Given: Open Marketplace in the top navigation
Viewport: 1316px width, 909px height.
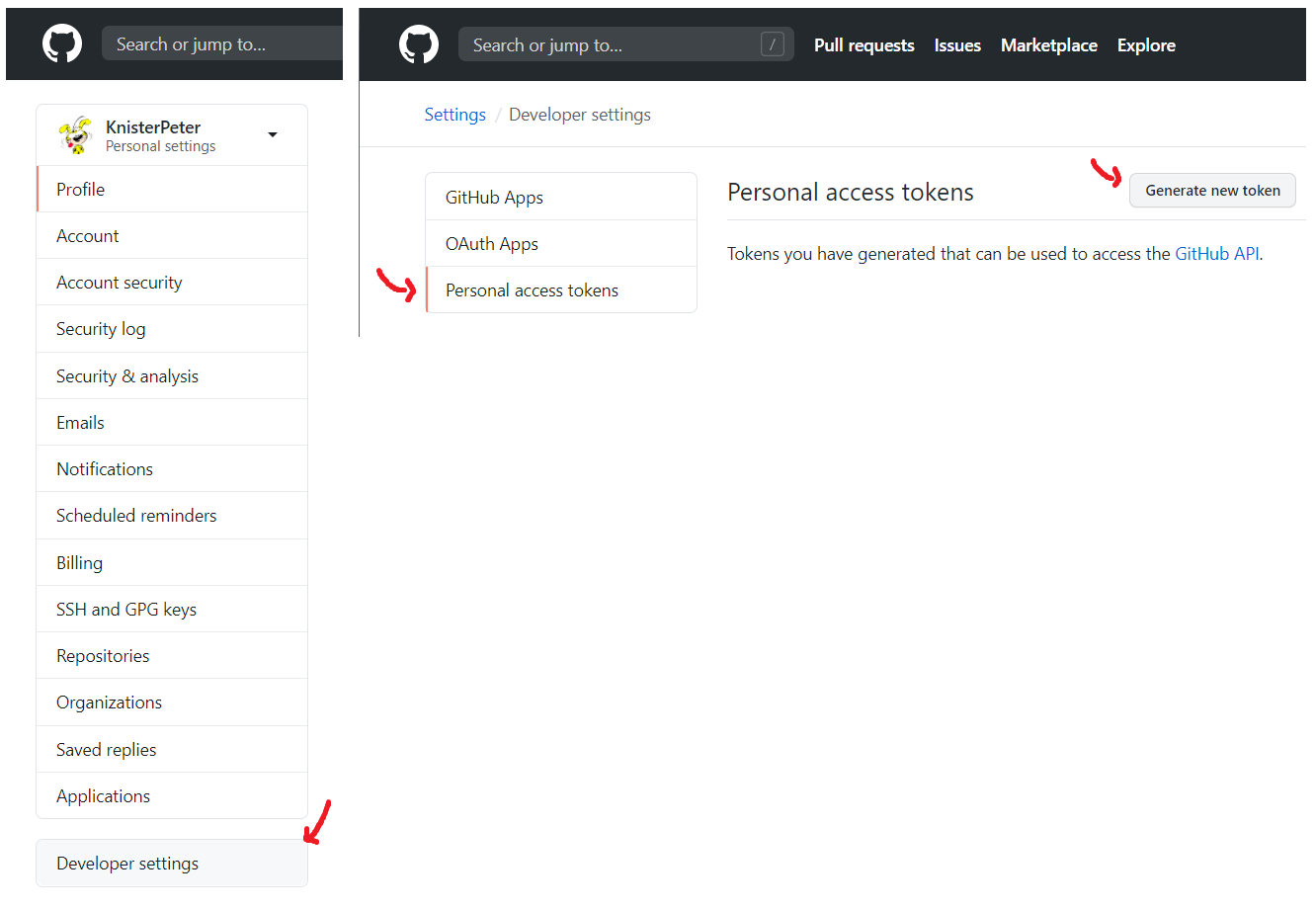Looking at the screenshot, I should click(1049, 45).
